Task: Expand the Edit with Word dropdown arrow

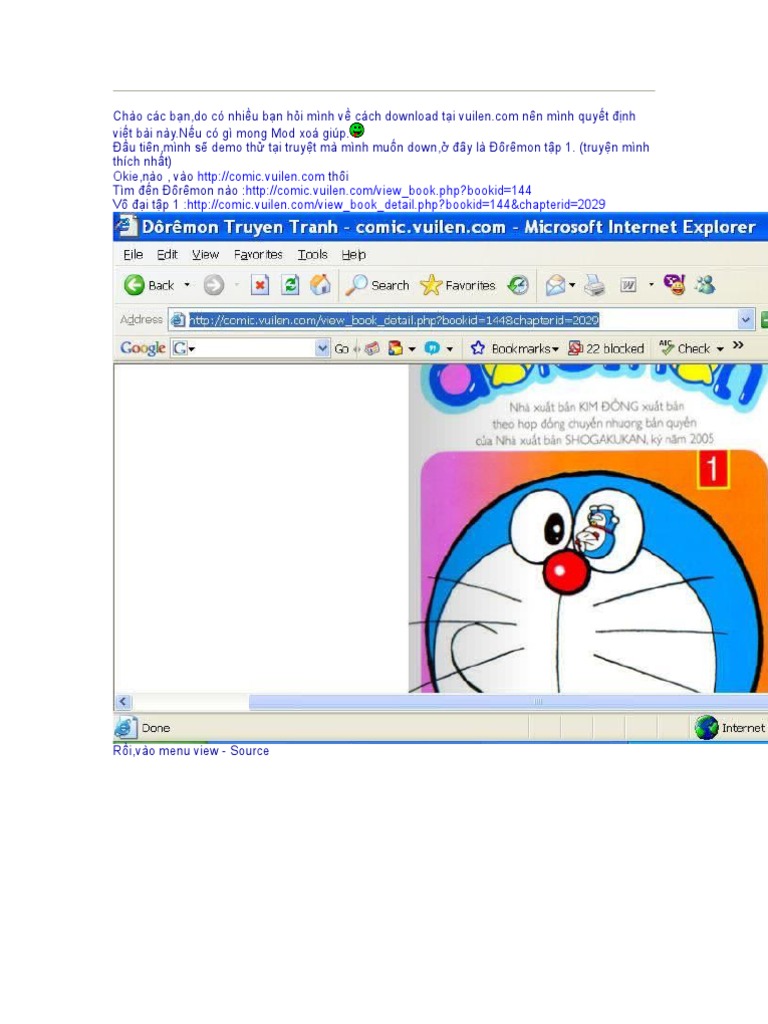Action: pyautogui.click(x=651, y=285)
